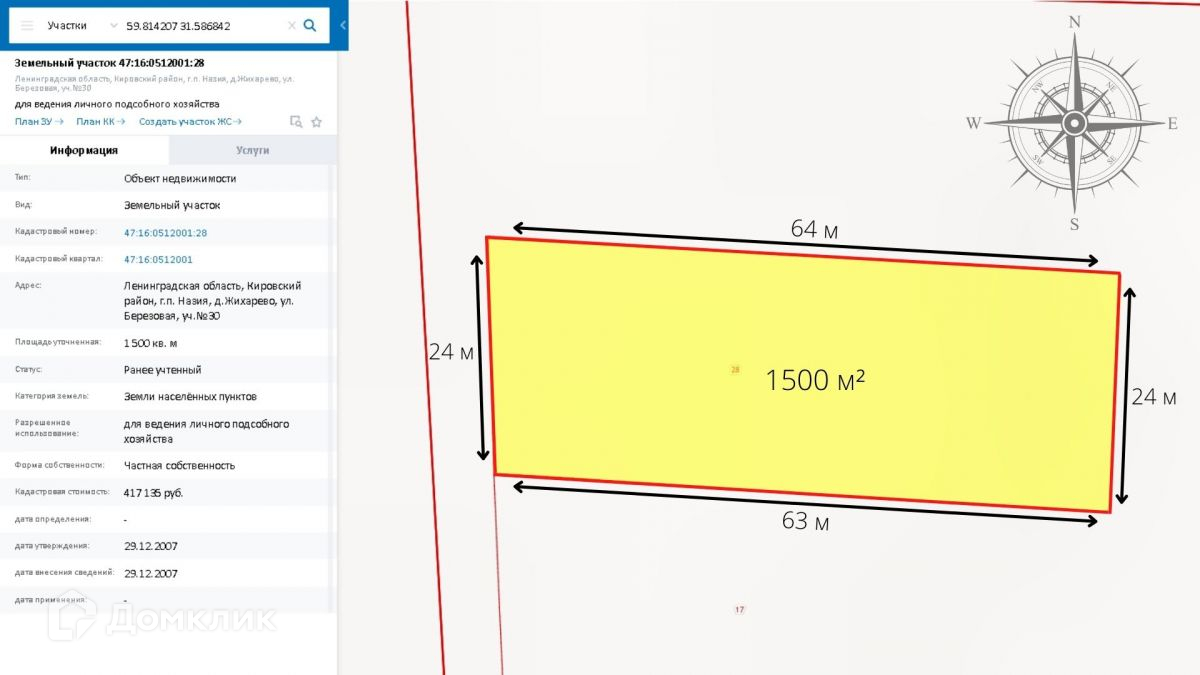Select the value Земли населённых пунктов
1200x675 pixels.
pyautogui.click(x=190, y=397)
